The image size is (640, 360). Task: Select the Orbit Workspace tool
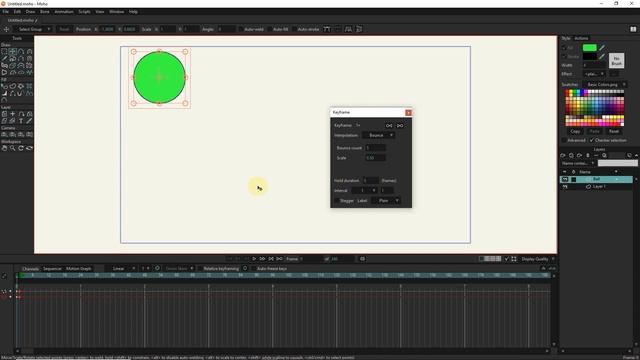29,148
